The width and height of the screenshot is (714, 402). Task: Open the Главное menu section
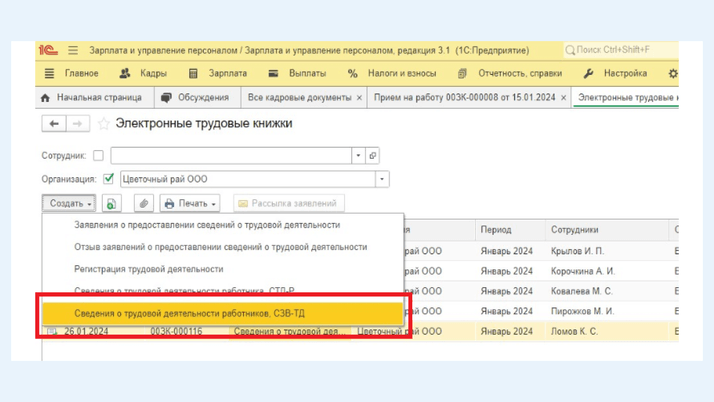(x=82, y=73)
